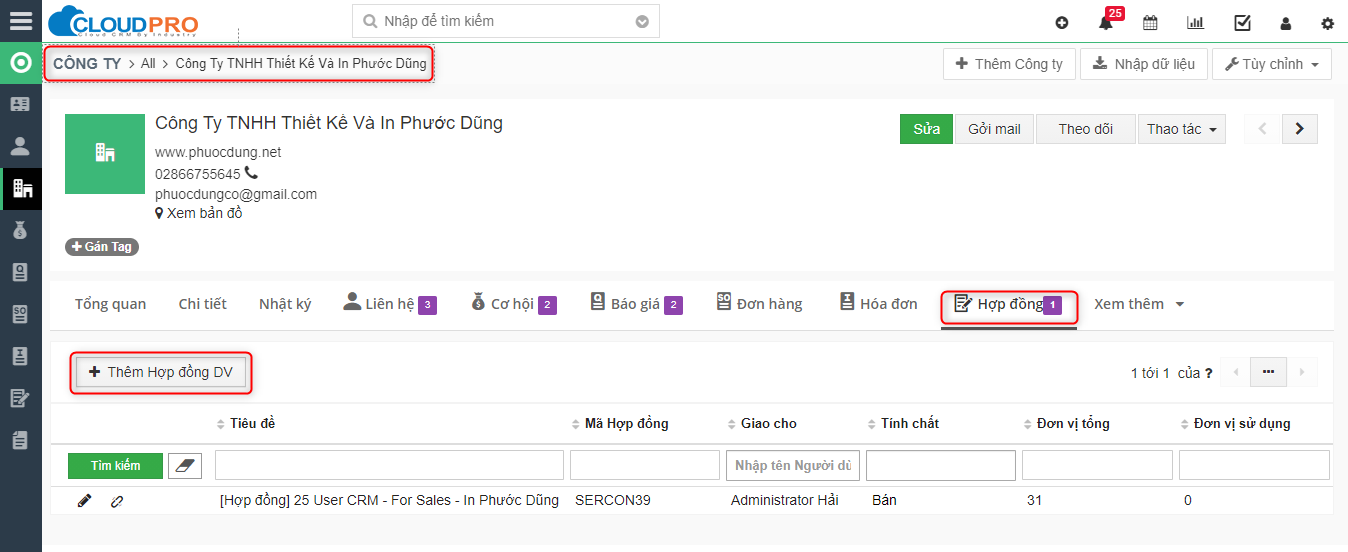Expand the Xem thêm tab menu

coord(1139,304)
